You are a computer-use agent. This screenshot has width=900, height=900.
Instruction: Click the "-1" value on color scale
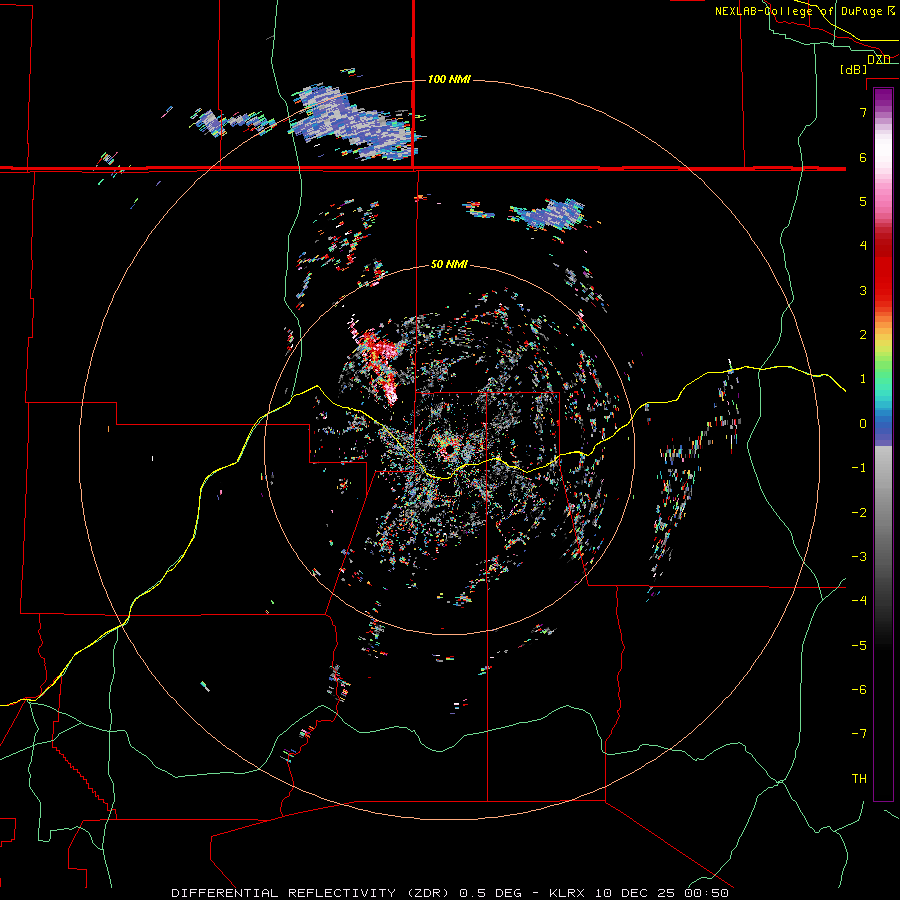(859, 468)
